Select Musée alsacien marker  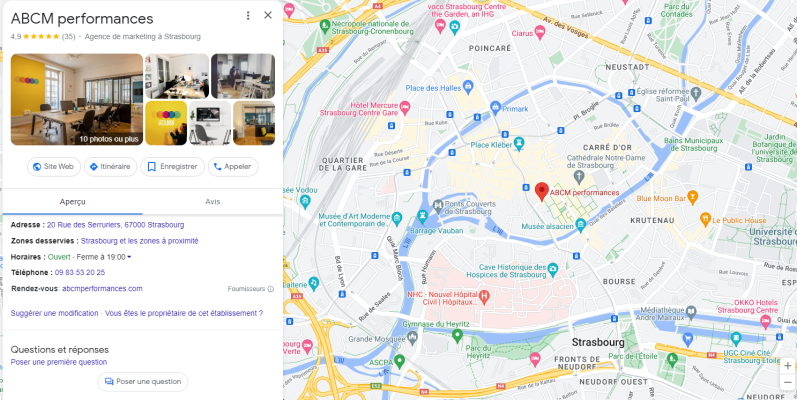click(x=581, y=225)
